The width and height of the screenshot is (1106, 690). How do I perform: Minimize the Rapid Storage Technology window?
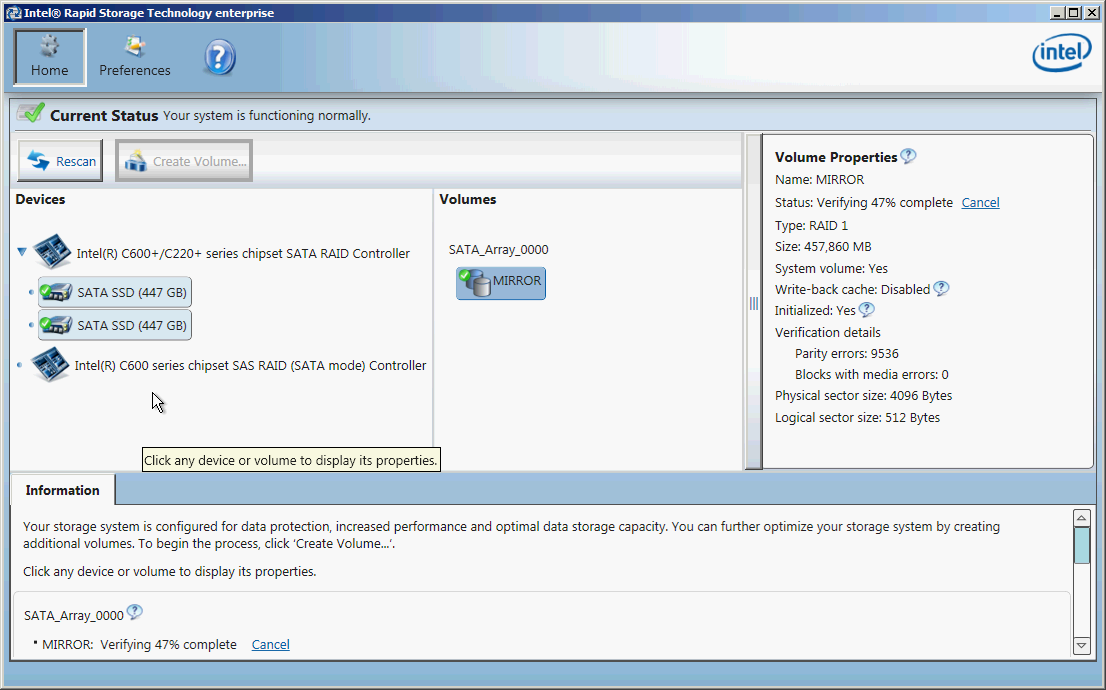tap(1057, 13)
